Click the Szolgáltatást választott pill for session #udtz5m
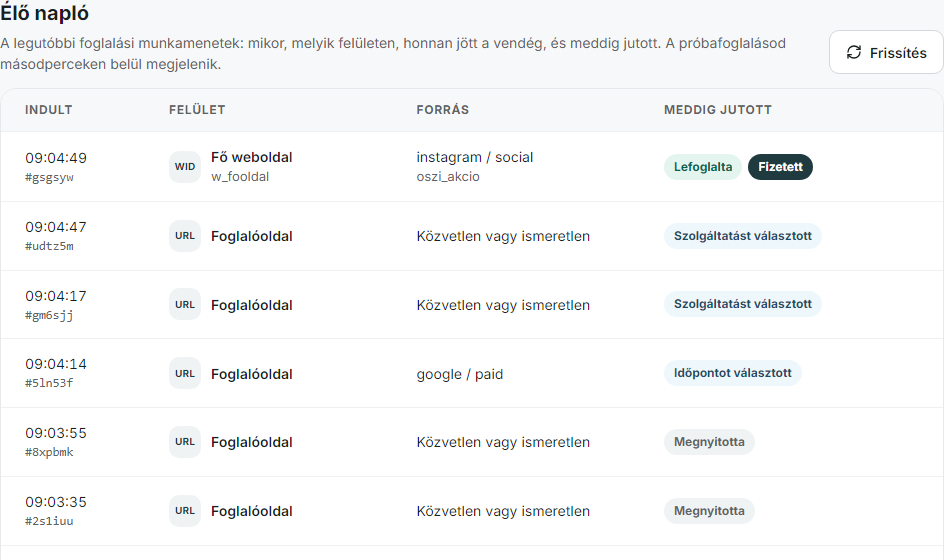944x560 pixels. 742,235
